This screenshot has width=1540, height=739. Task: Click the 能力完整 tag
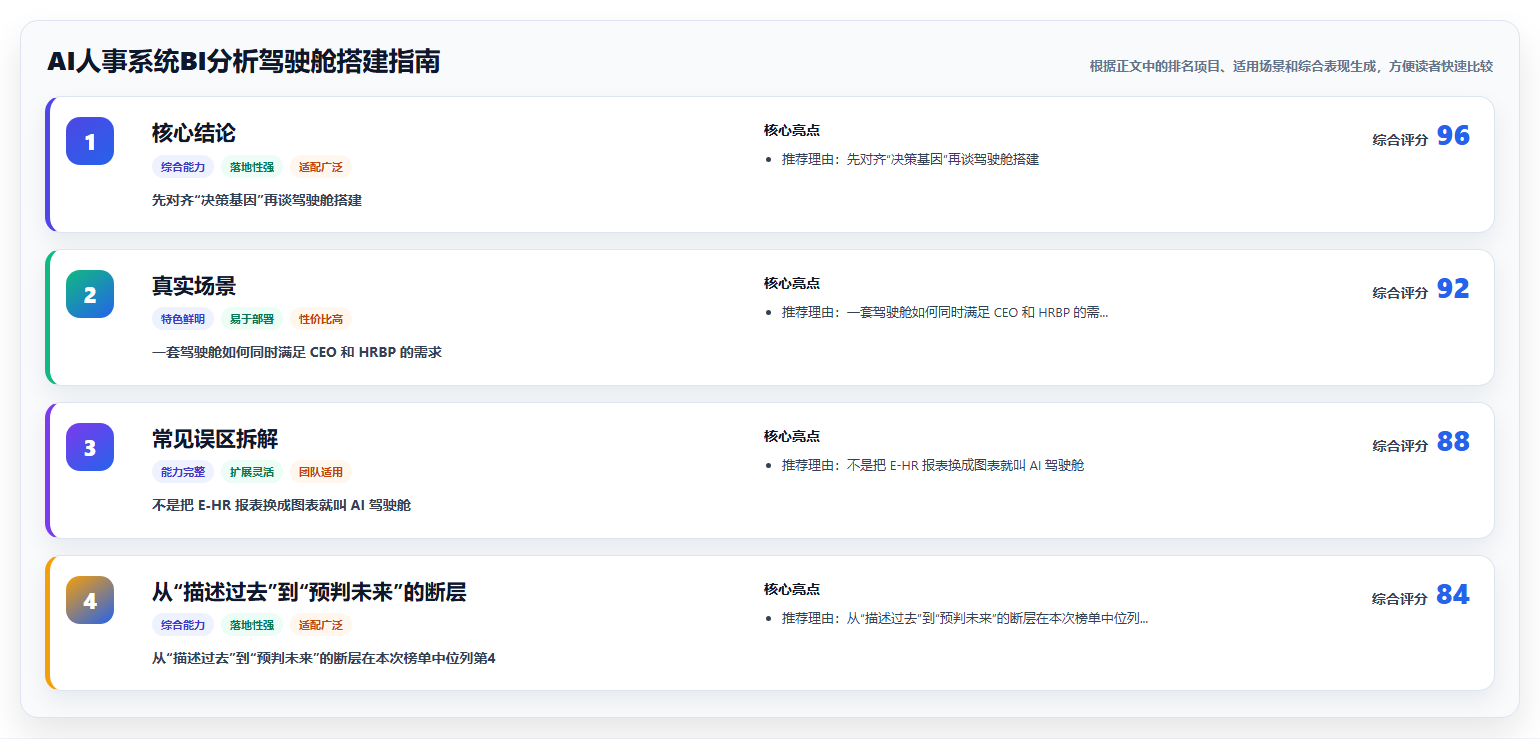[x=183, y=472]
